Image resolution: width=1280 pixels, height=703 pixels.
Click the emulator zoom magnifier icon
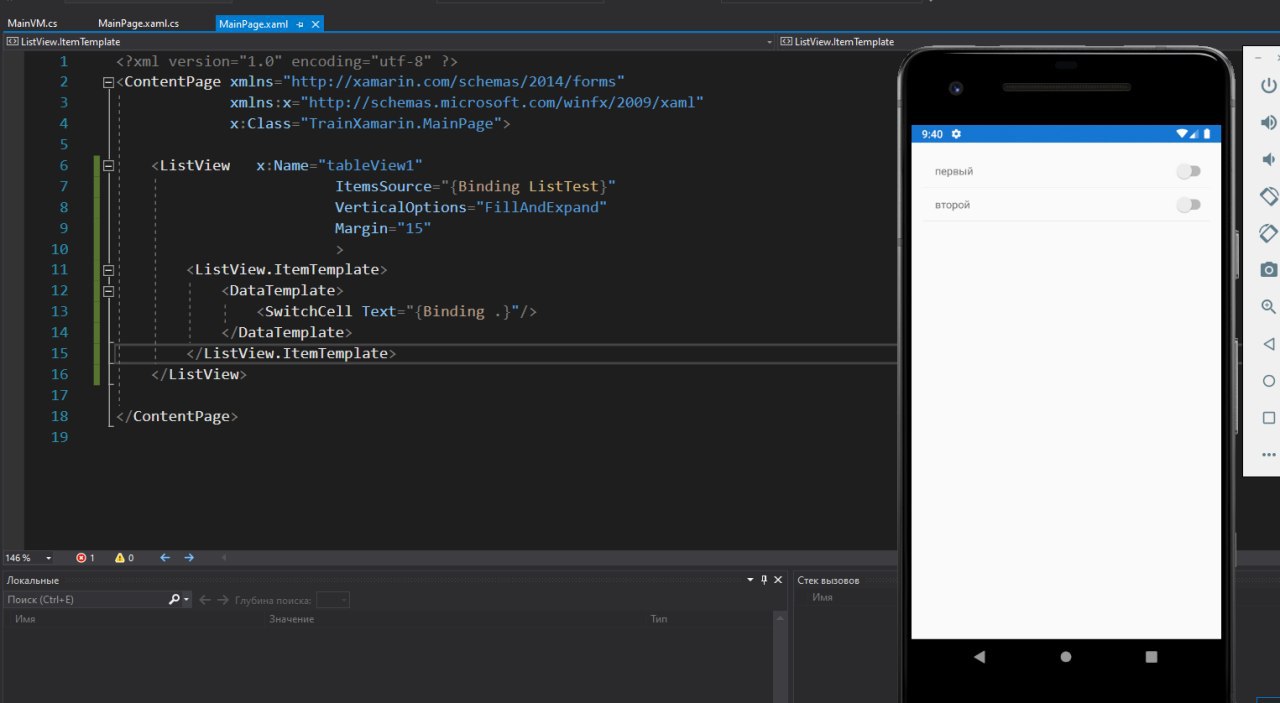[1268, 307]
